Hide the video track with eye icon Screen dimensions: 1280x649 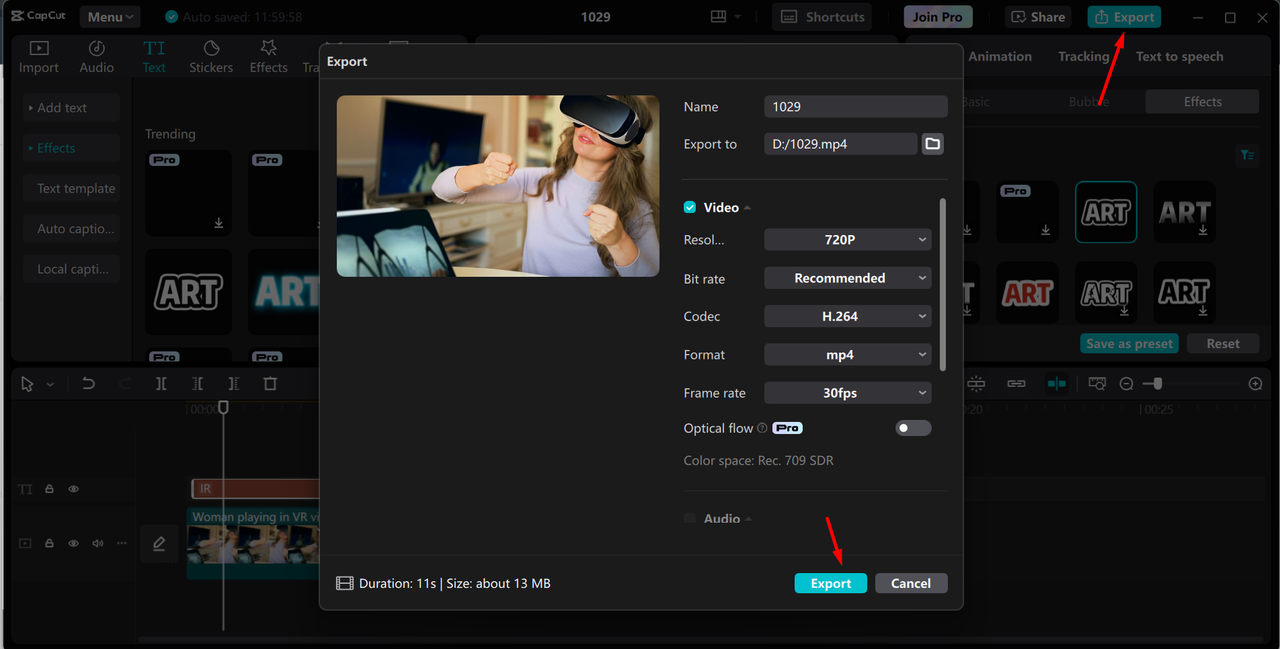click(x=73, y=543)
